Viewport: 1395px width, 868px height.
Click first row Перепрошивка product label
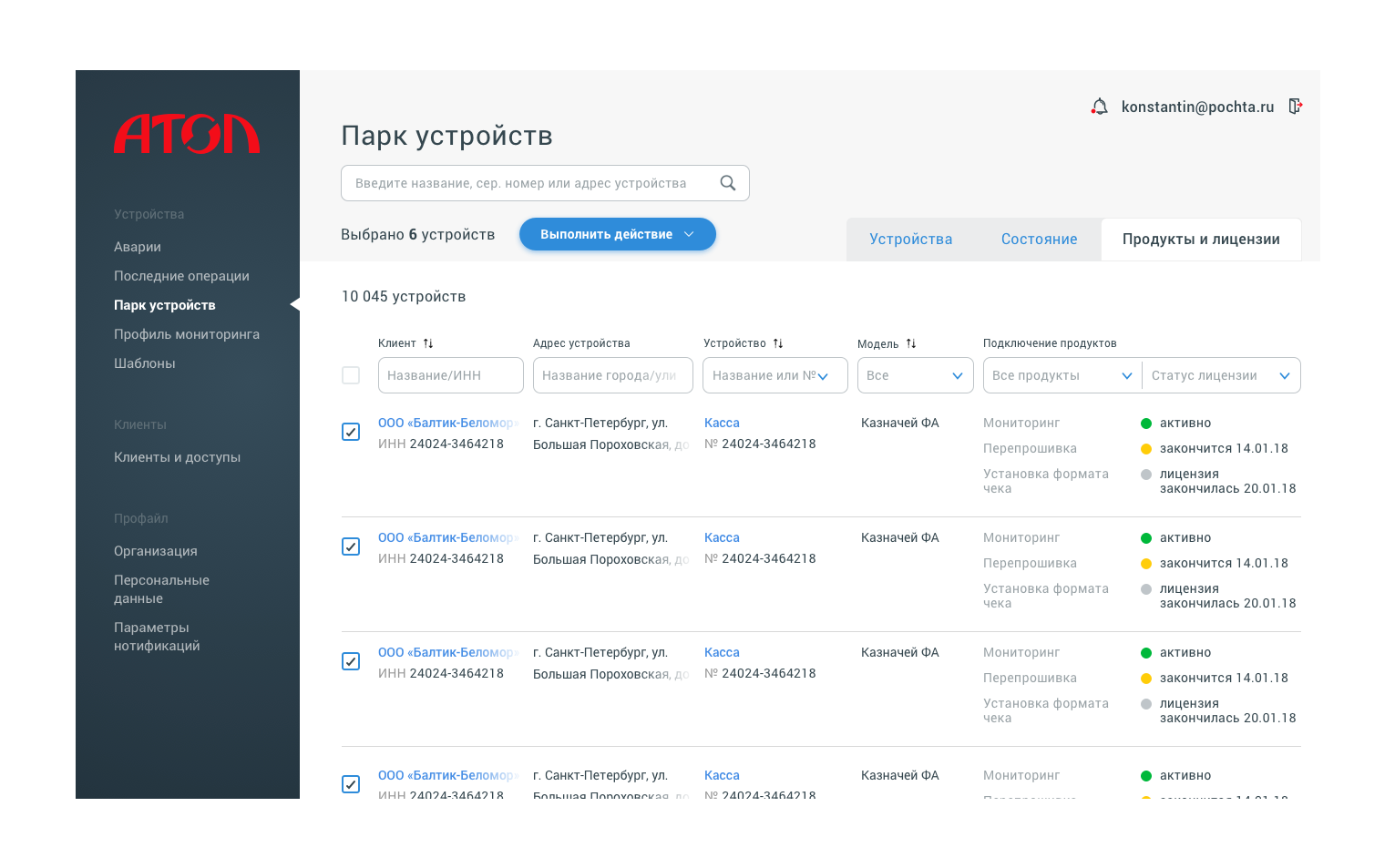point(1030,448)
